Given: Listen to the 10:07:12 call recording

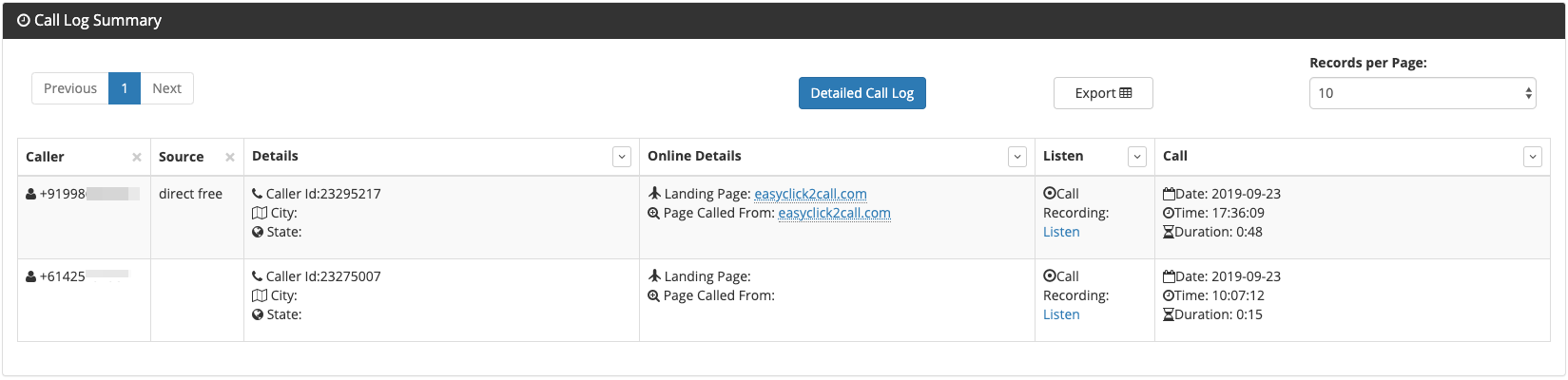Looking at the screenshot, I should (x=1061, y=314).
